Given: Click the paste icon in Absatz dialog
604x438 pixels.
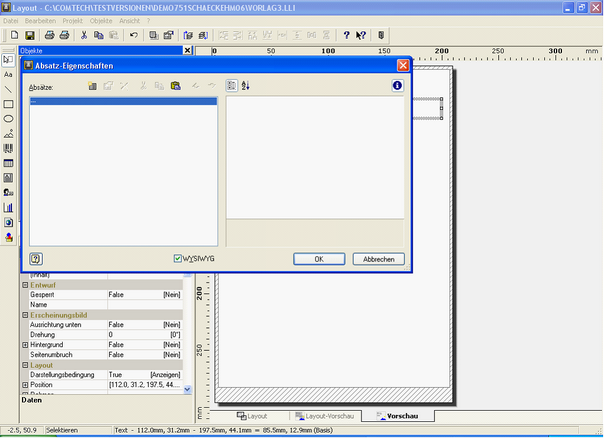Looking at the screenshot, I should coord(176,86).
